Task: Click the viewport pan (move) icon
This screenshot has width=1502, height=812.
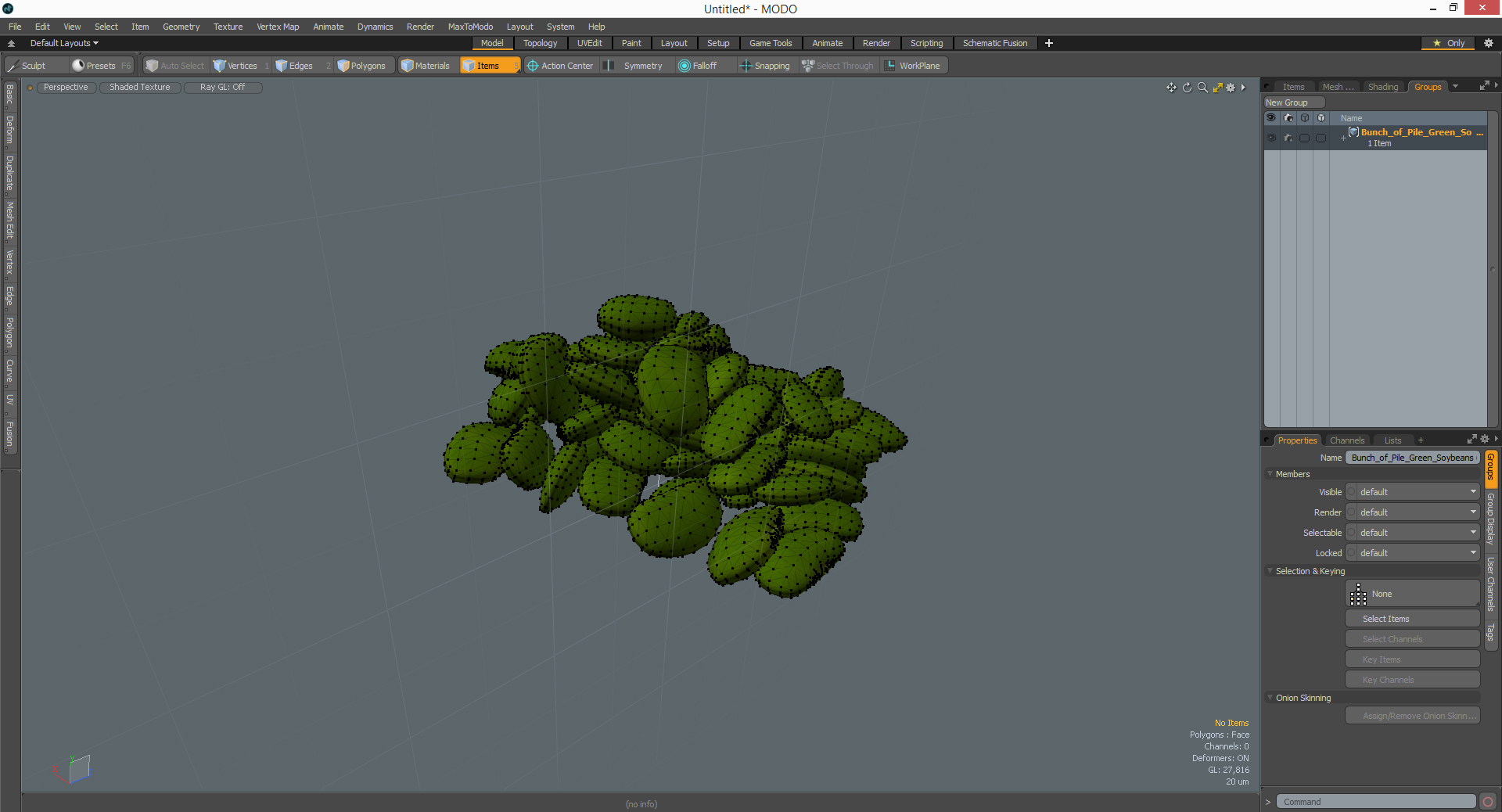Action: (x=1171, y=88)
